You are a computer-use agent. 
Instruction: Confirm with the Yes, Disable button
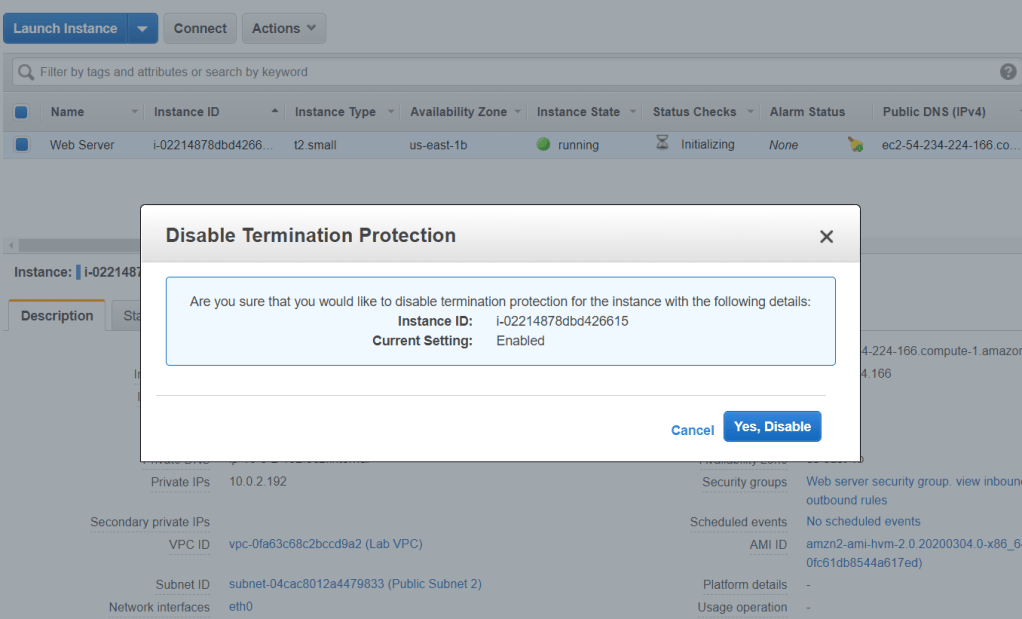coord(772,426)
